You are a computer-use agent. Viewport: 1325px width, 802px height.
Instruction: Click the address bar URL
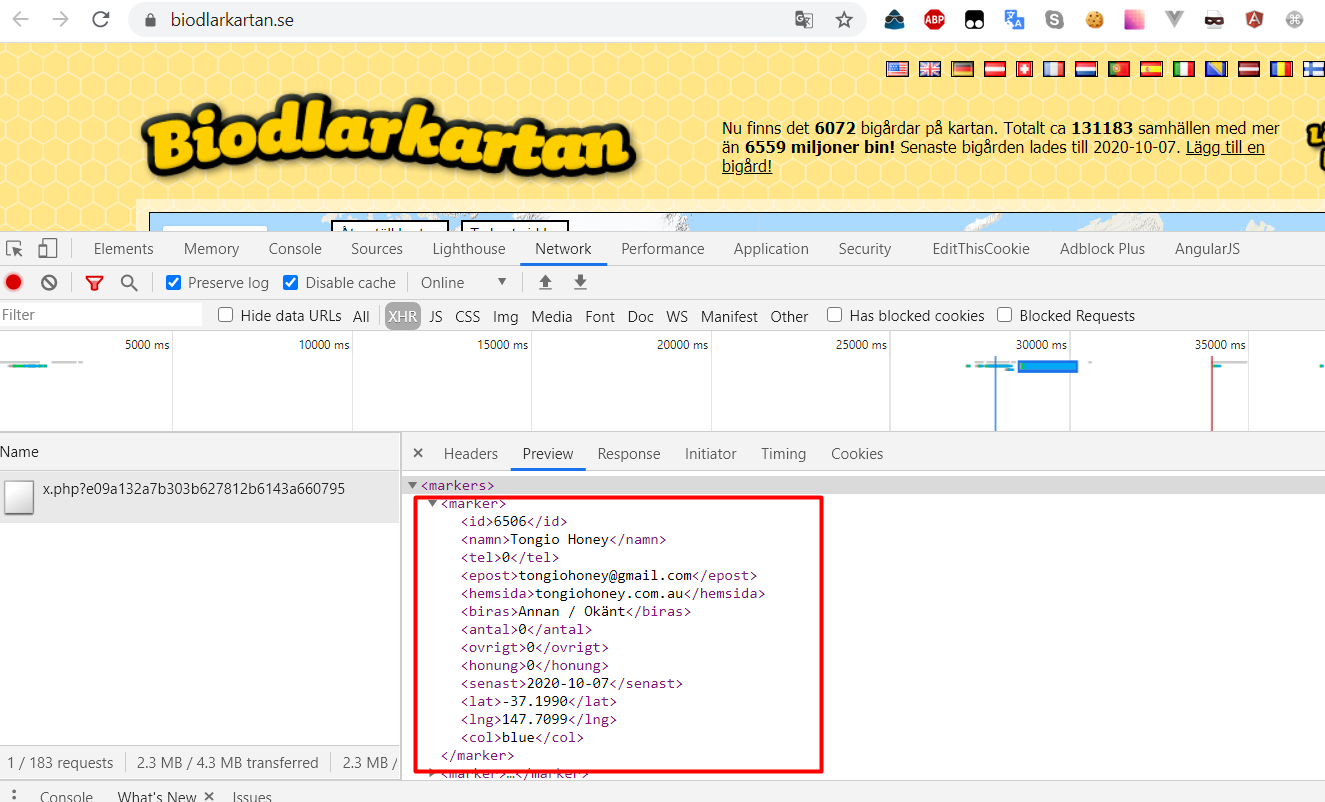coord(233,20)
